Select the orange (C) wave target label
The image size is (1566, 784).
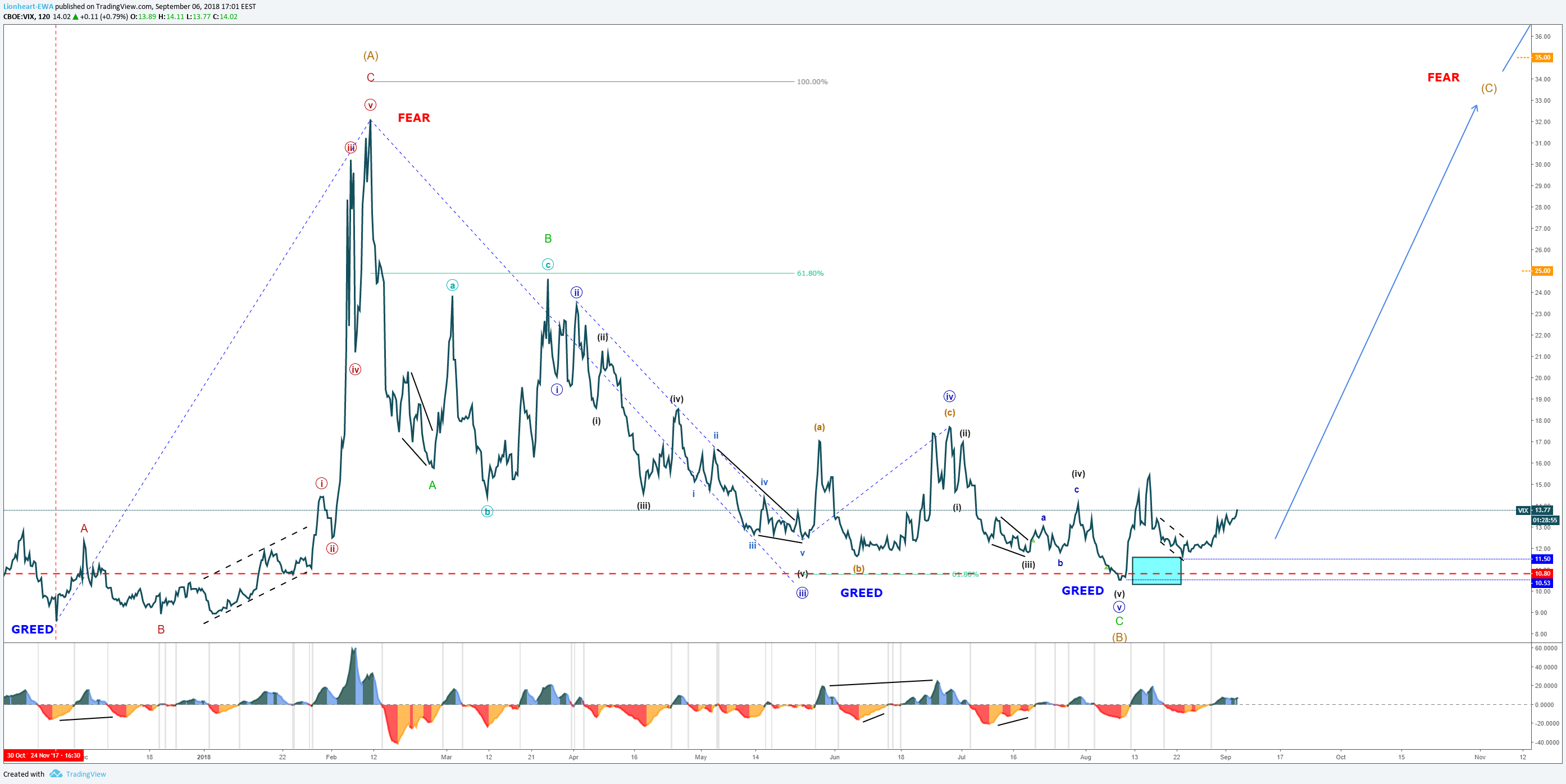[x=1489, y=88]
